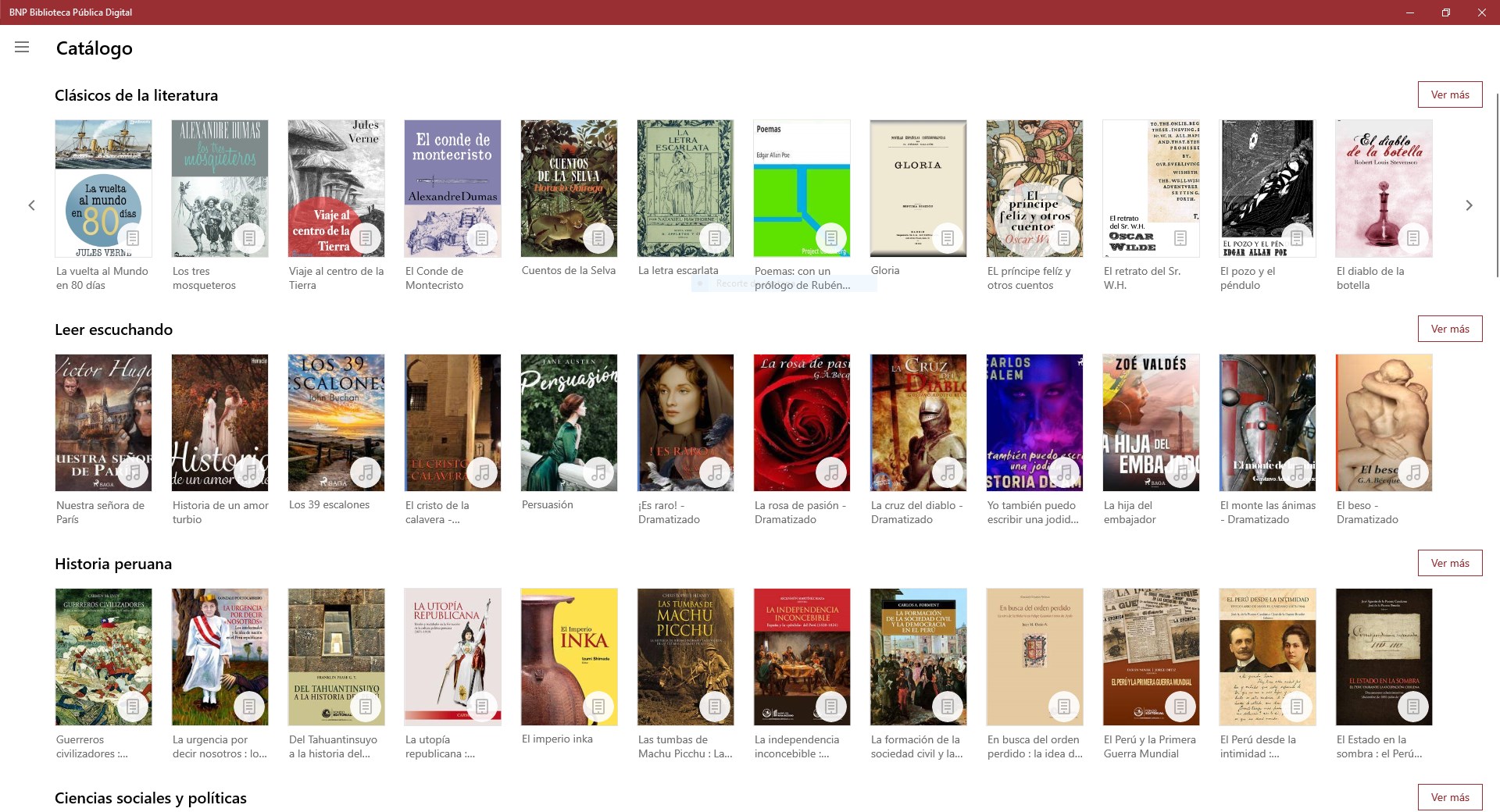Open the 'La hija del embajador' title link
The image size is (1500, 812).
click(x=1130, y=512)
